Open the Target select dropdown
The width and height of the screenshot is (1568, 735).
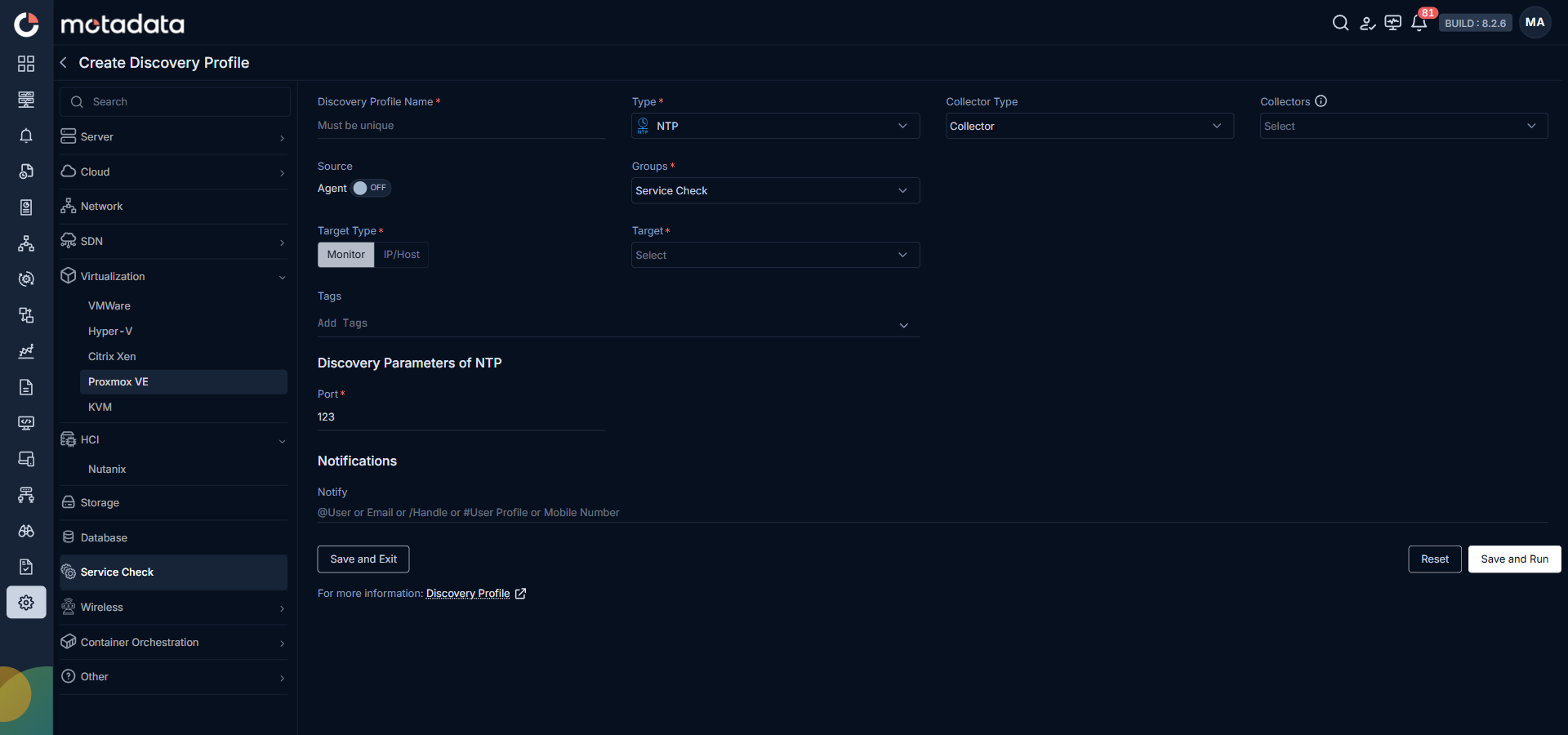(775, 255)
